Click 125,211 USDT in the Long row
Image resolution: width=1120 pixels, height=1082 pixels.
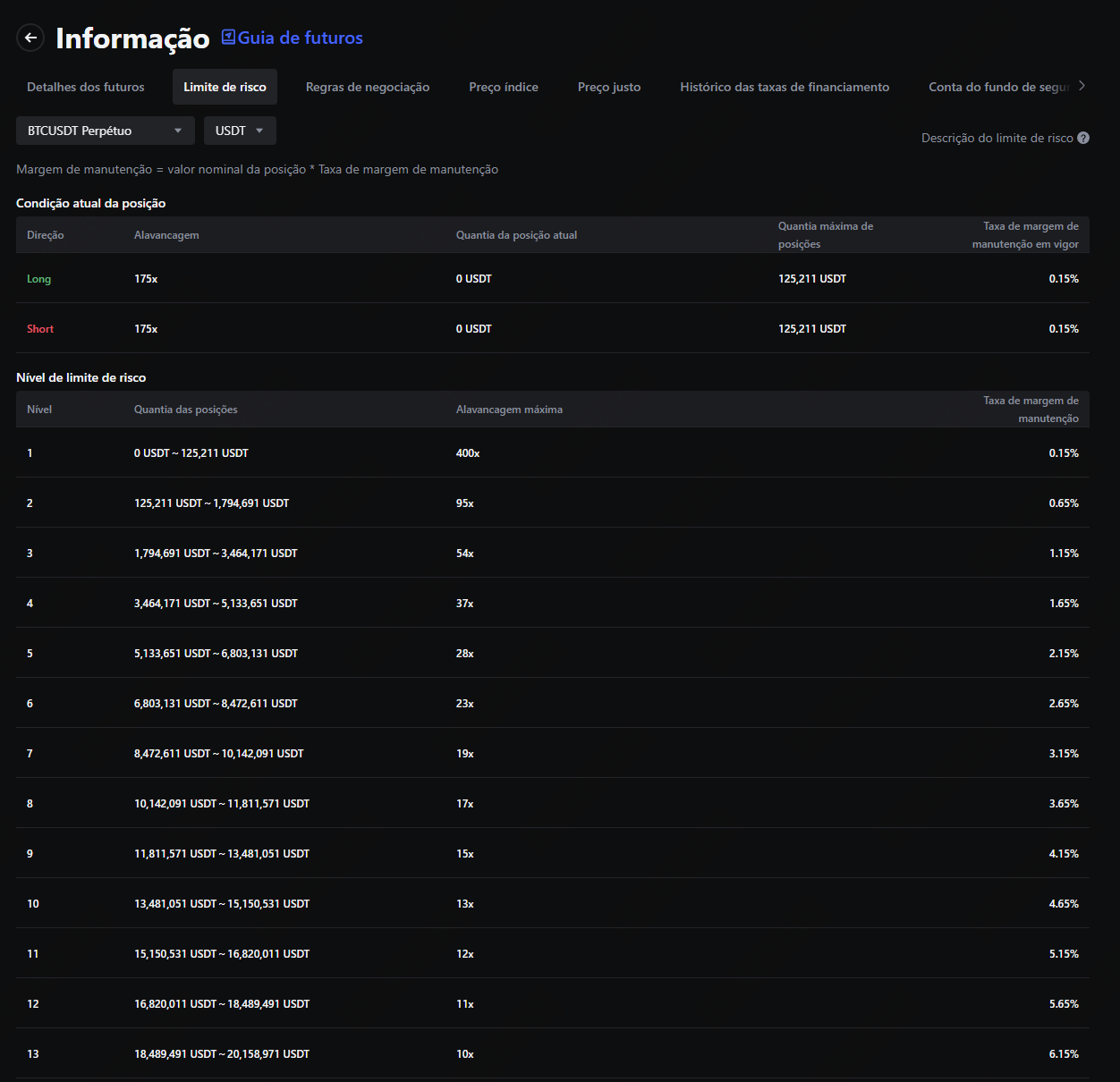click(x=812, y=279)
